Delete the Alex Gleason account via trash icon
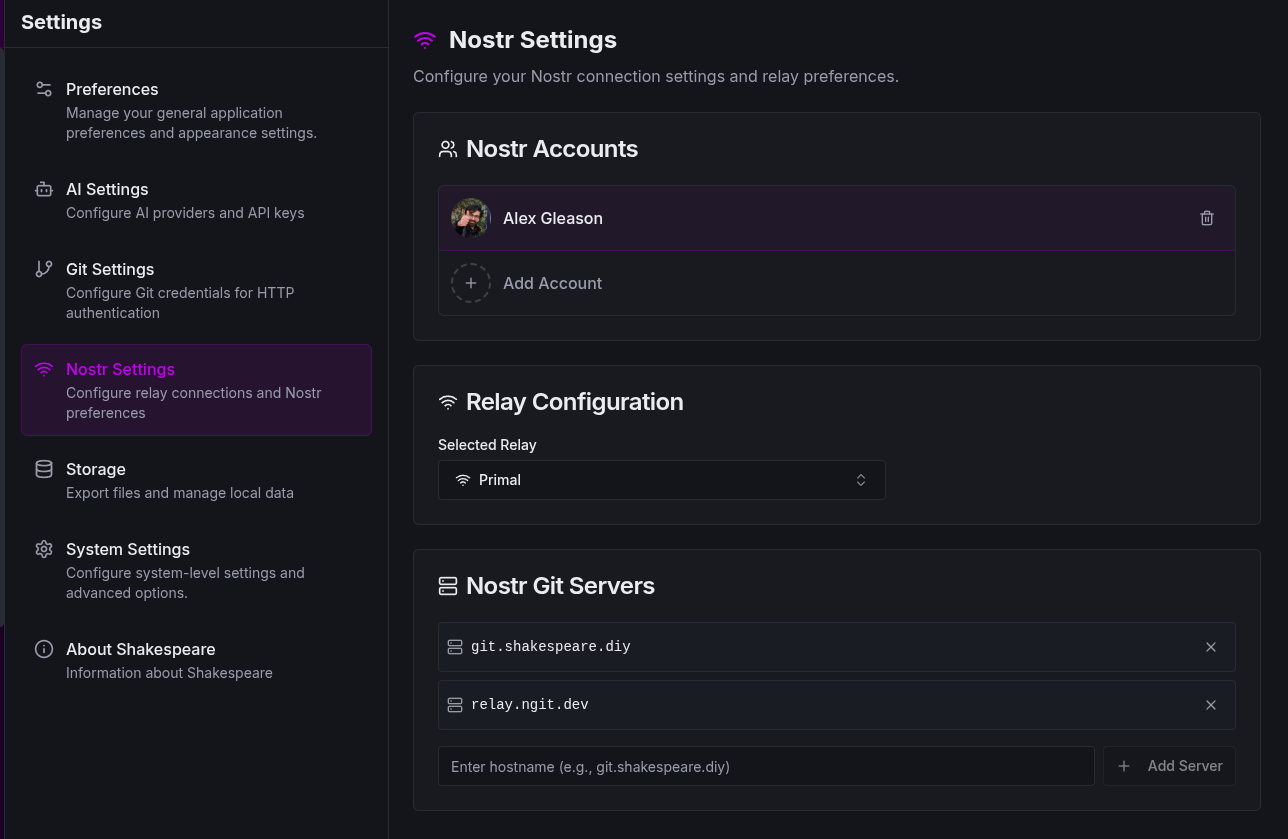This screenshot has height=839, width=1288. 1206,218
